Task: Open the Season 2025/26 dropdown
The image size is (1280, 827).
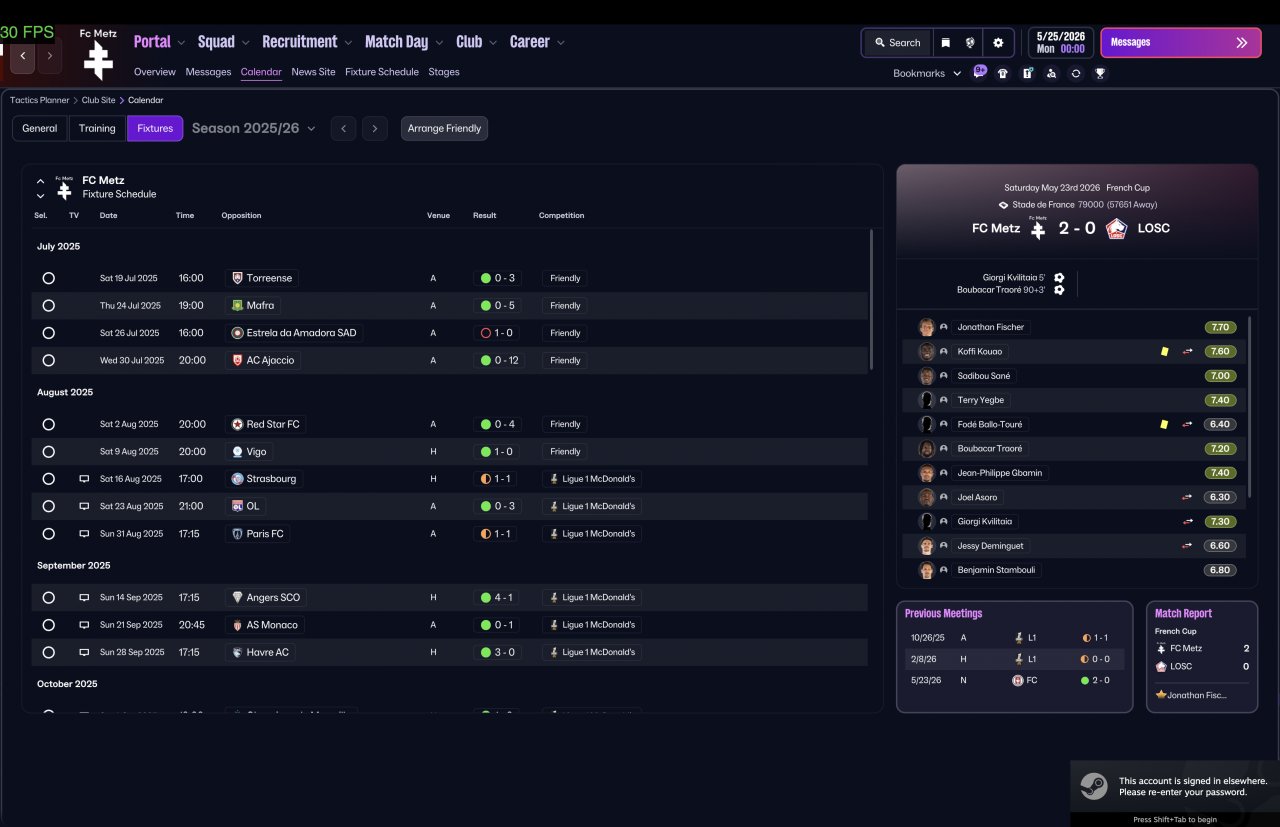Action: tap(254, 128)
